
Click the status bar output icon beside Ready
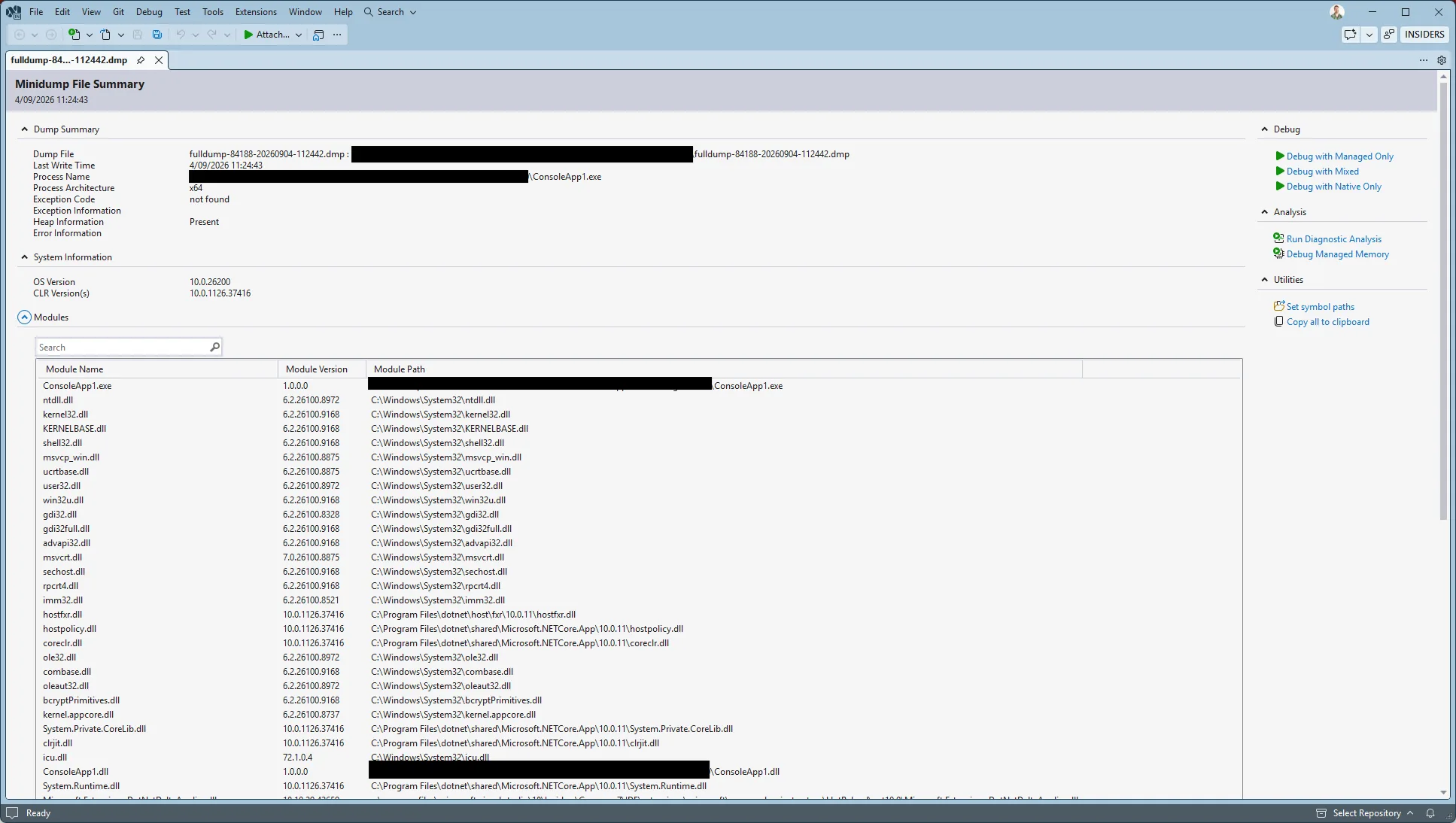[x=12, y=813]
